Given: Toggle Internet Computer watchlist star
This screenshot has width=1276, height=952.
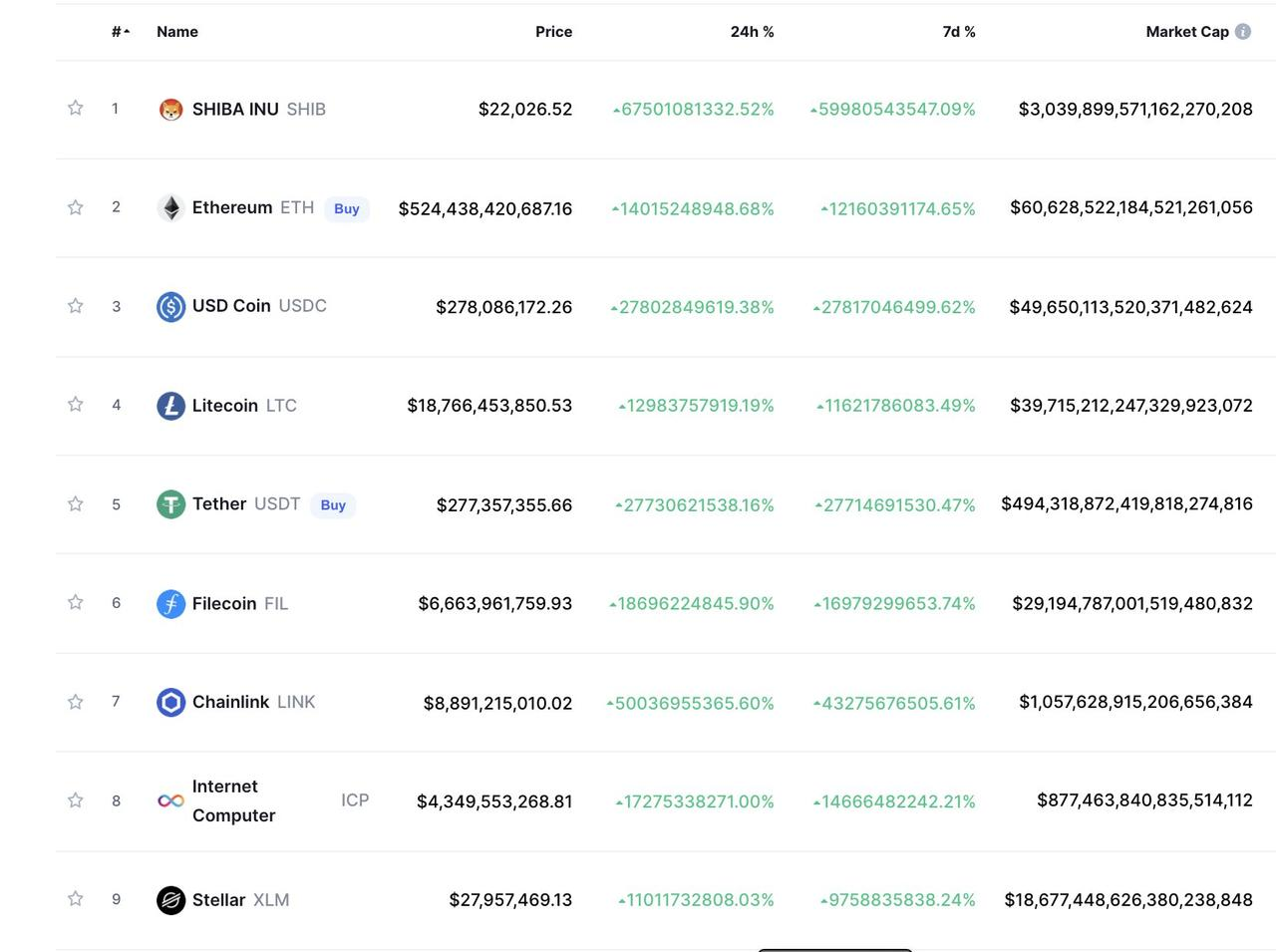Looking at the screenshot, I should (x=75, y=800).
